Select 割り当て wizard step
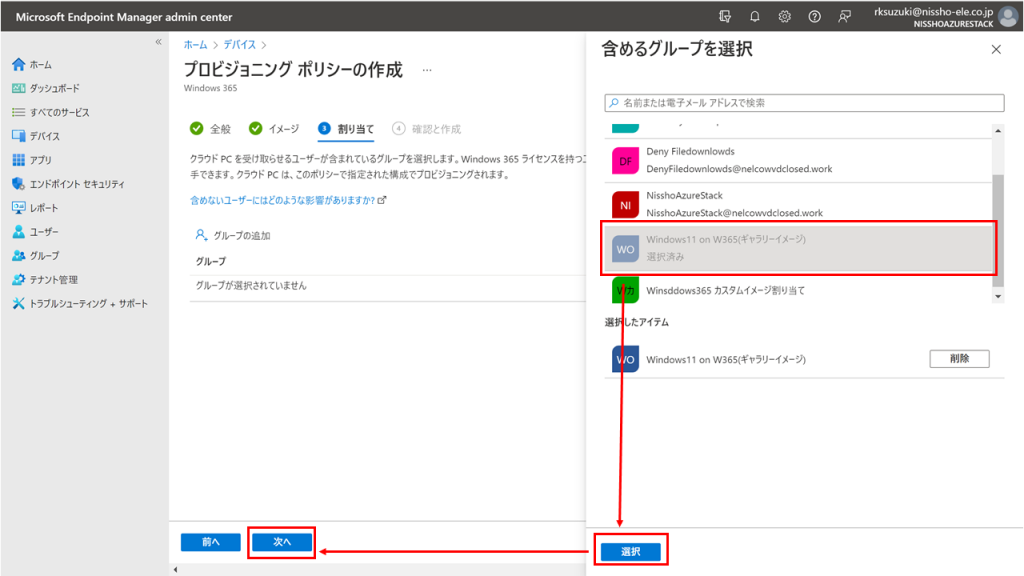 [346, 129]
